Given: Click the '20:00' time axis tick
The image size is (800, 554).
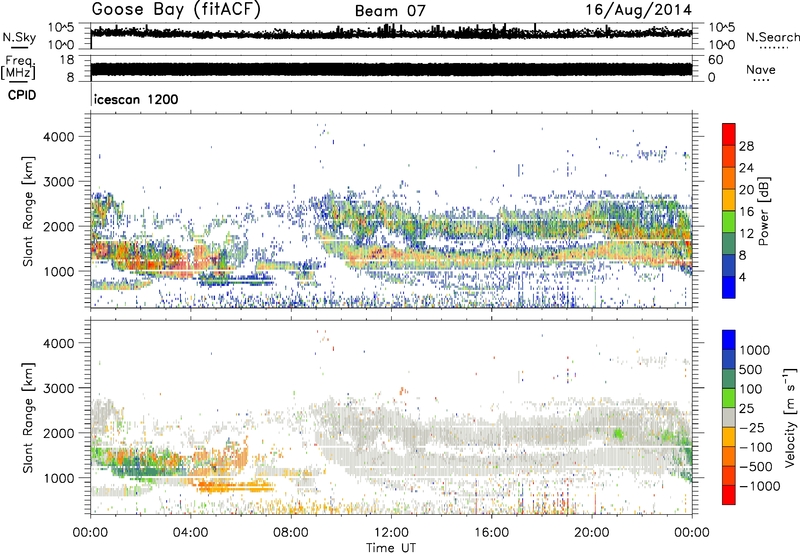Looking at the screenshot, I should [592, 533].
